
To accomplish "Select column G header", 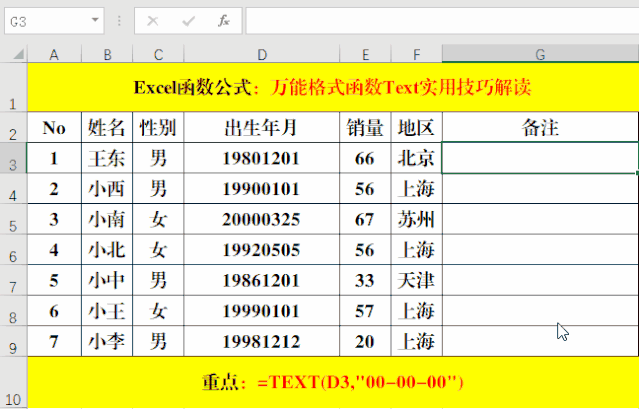I will pos(540,53).
